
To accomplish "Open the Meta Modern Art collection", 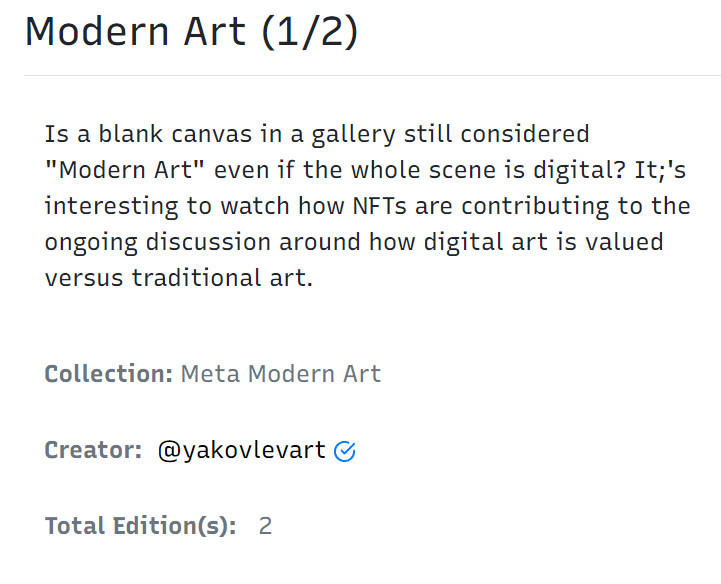I will pos(281,373).
